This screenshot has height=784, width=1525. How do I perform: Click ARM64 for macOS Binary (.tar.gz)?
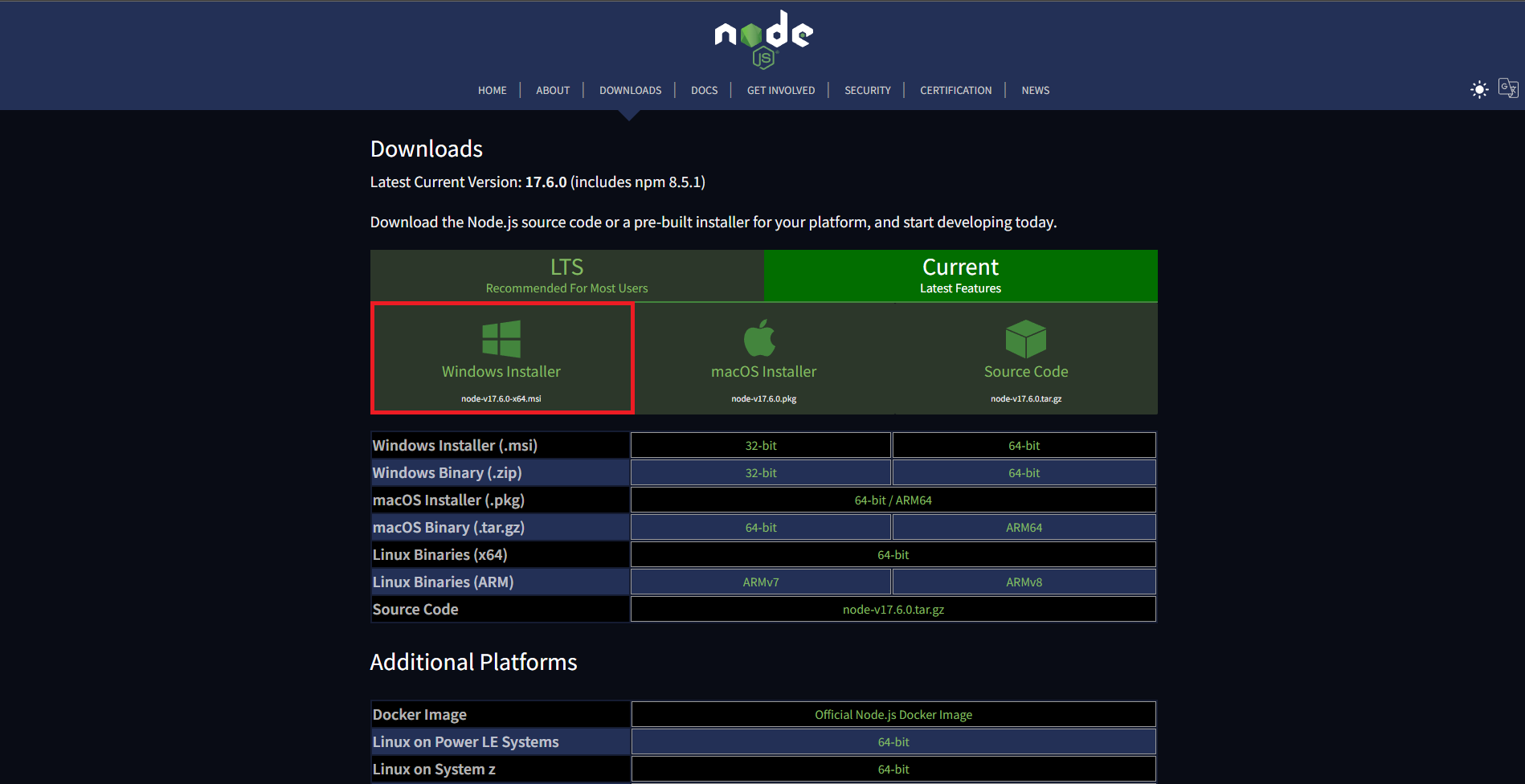[1024, 527]
